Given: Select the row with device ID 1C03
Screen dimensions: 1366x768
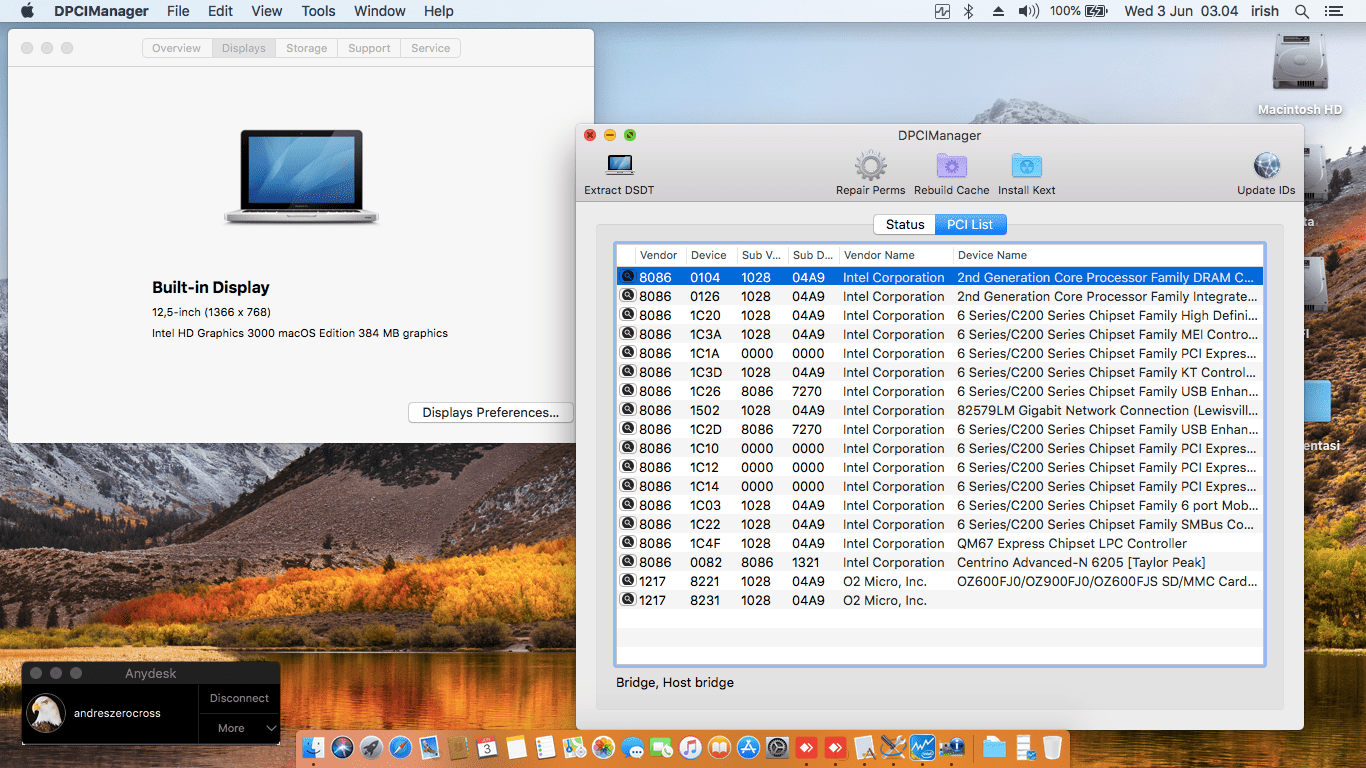Looking at the screenshot, I should 940,505.
